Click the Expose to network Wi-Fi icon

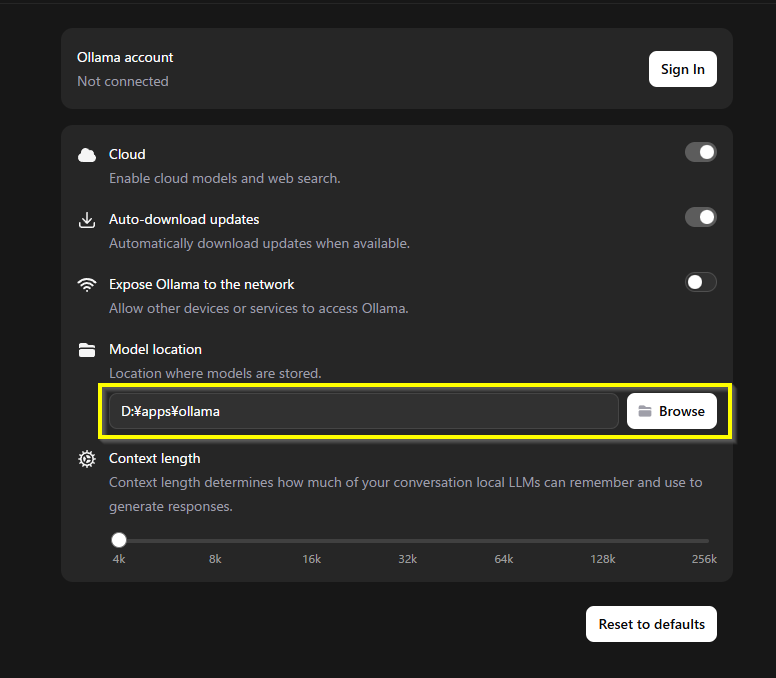pos(87,284)
